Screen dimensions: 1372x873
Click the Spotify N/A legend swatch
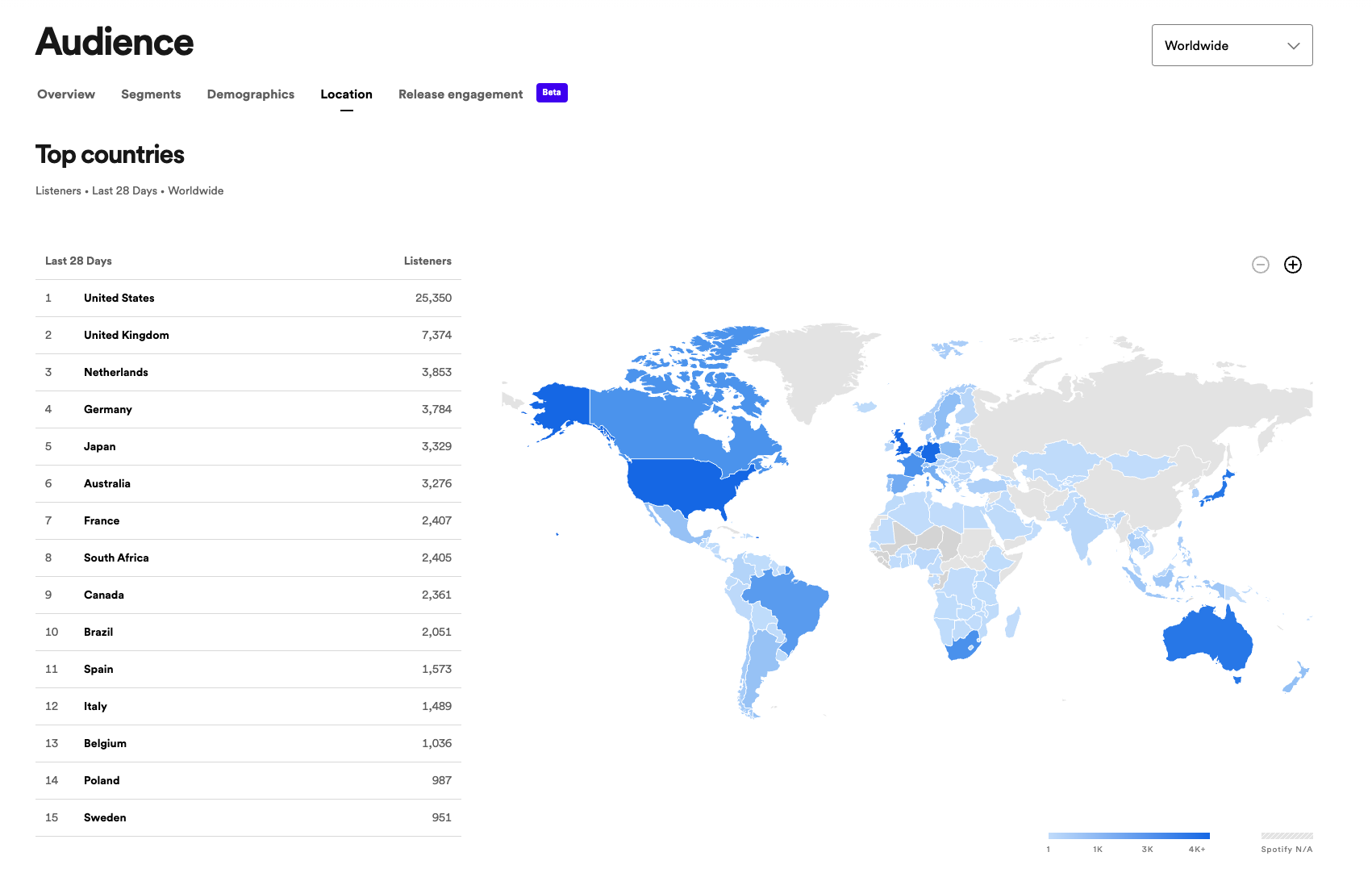1284,836
